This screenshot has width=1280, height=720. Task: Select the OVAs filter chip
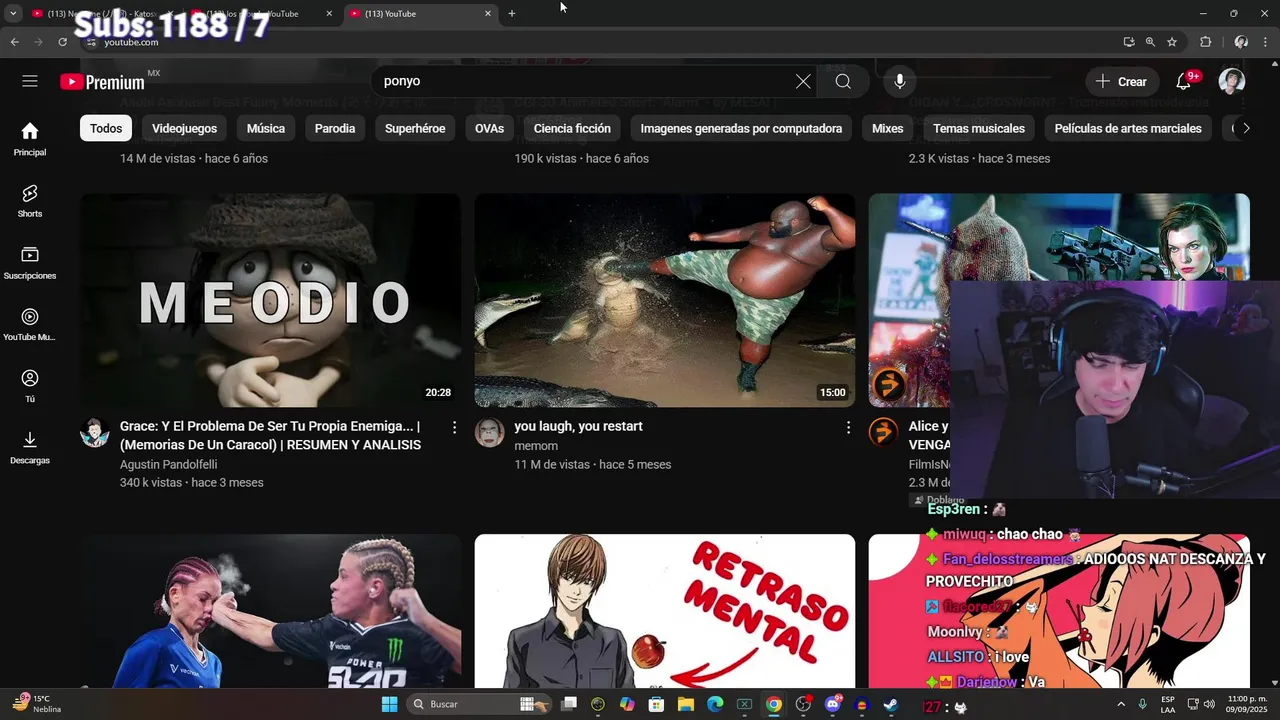(489, 128)
